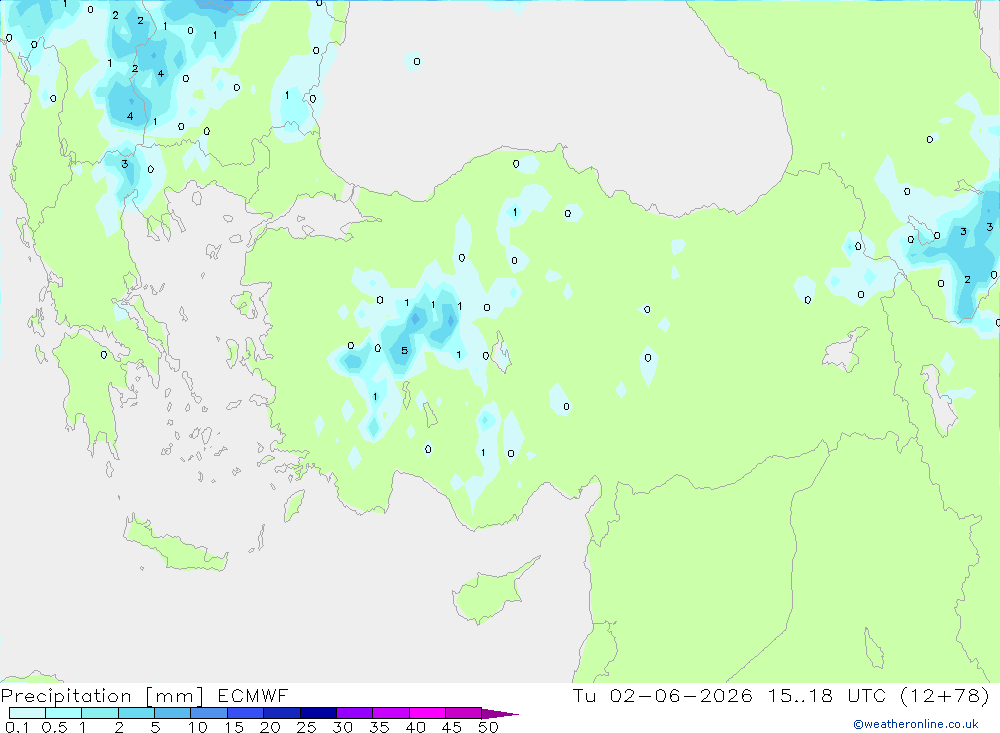Click legend label "10"

(198, 727)
